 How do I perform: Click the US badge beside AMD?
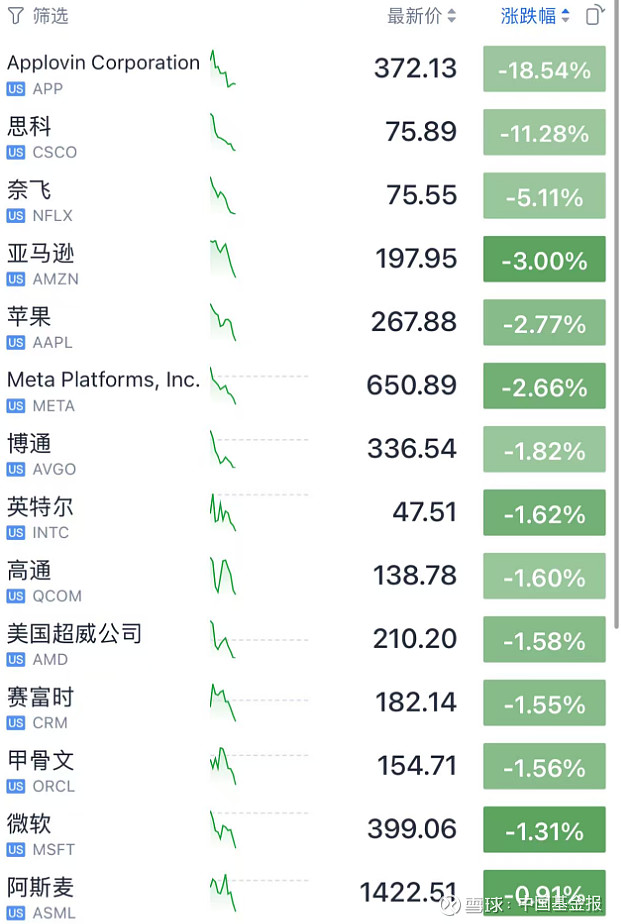click(x=16, y=659)
